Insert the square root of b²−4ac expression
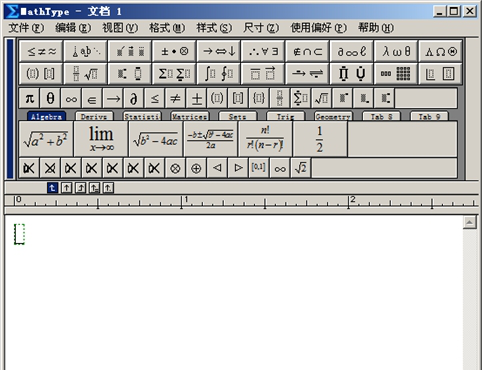Image resolution: width=482 pixels, height=384 pixels. (x=156, y=139)
